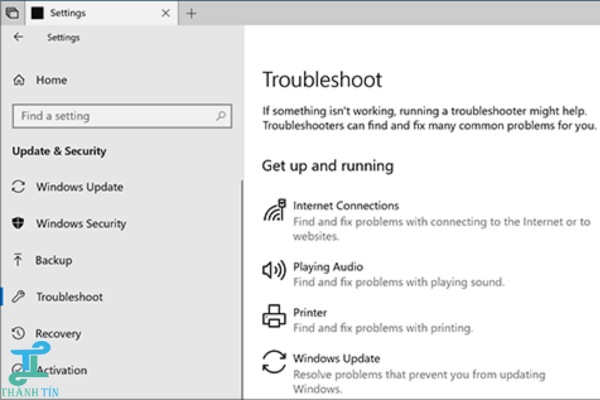Click the Internet Connections wifi icon
This screenshot has width=600, height=400.
(x=275, y=210)
